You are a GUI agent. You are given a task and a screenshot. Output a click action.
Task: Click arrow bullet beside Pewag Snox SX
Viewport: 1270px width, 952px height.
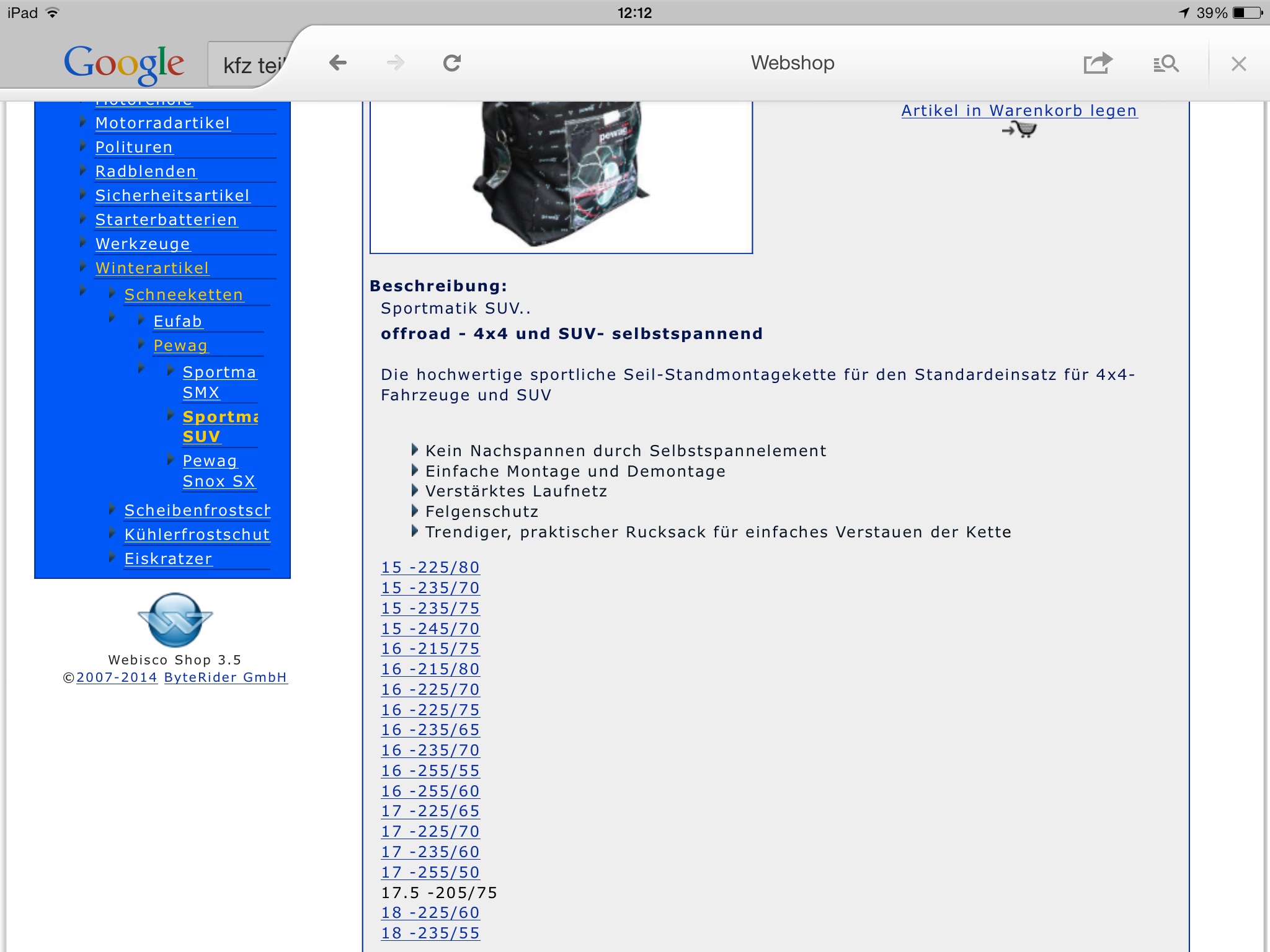pos(170,459)
